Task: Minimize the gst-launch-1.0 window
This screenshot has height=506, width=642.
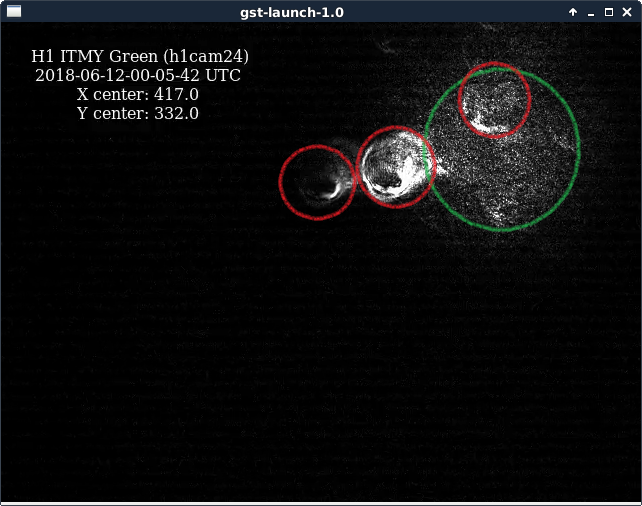Action: (x=591, y=13)
